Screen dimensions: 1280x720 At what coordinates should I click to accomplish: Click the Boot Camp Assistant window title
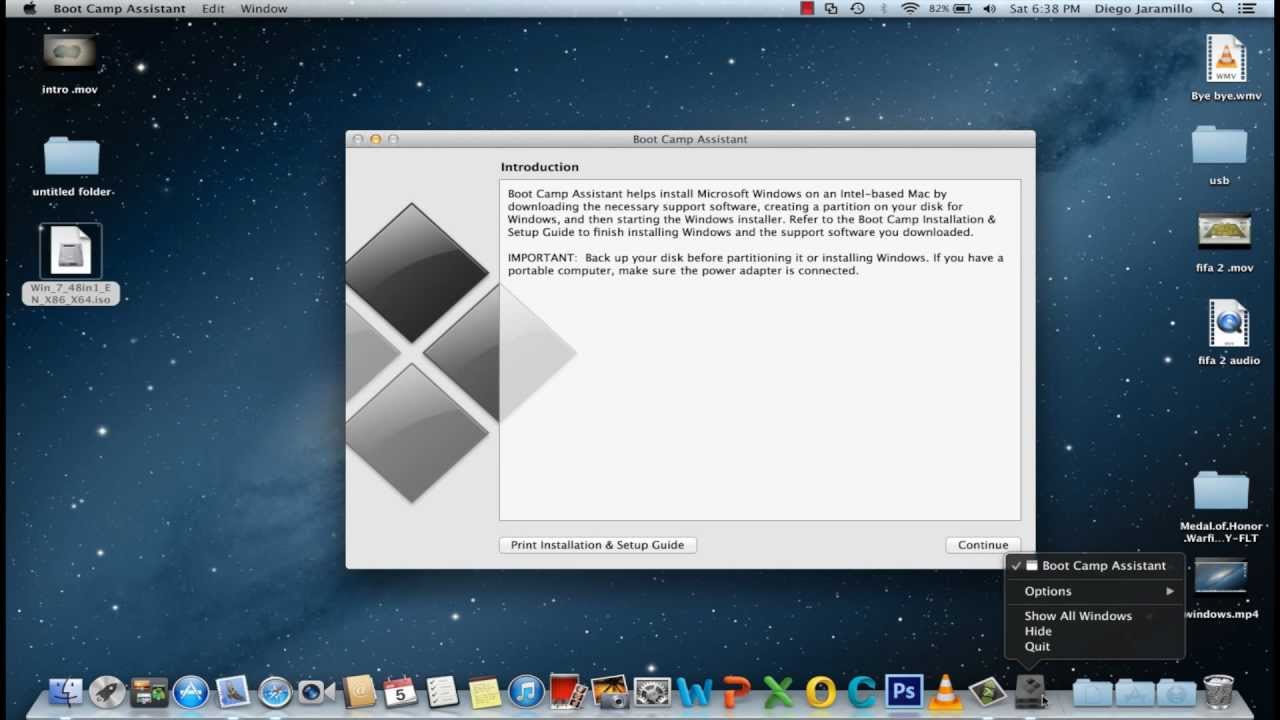(690, 139)
